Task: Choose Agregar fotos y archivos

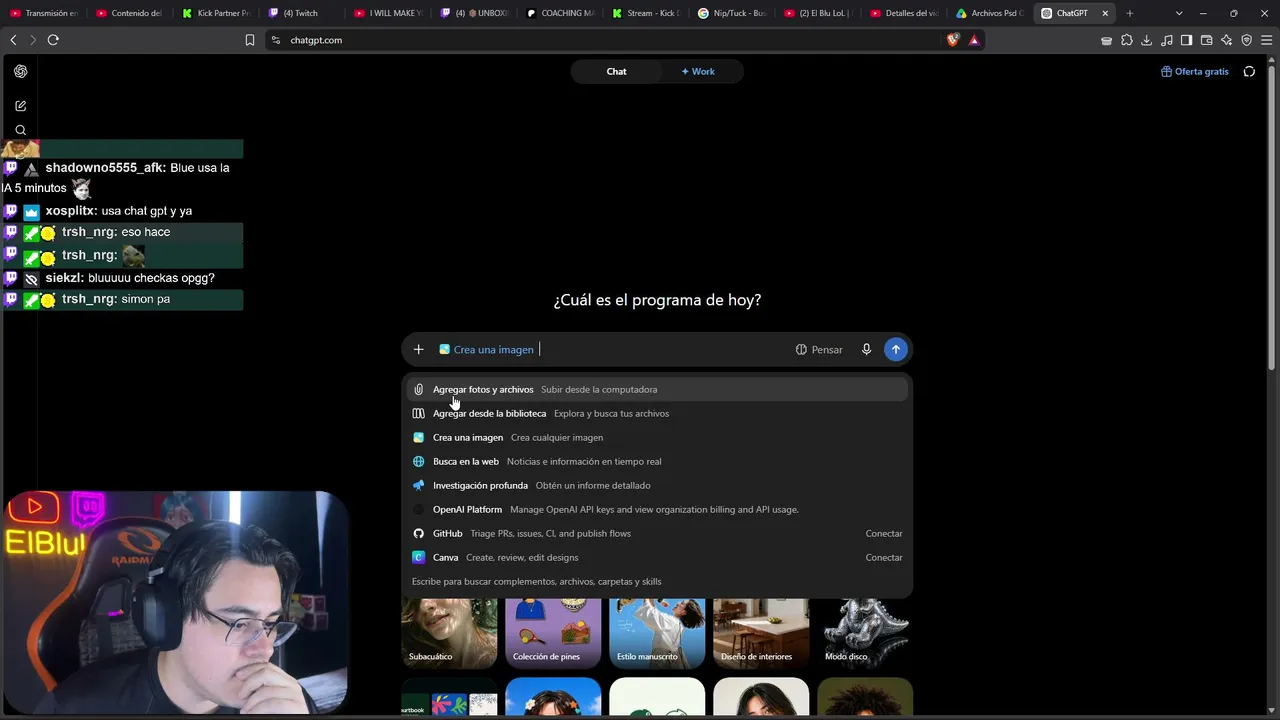Action: click(657, 390)
